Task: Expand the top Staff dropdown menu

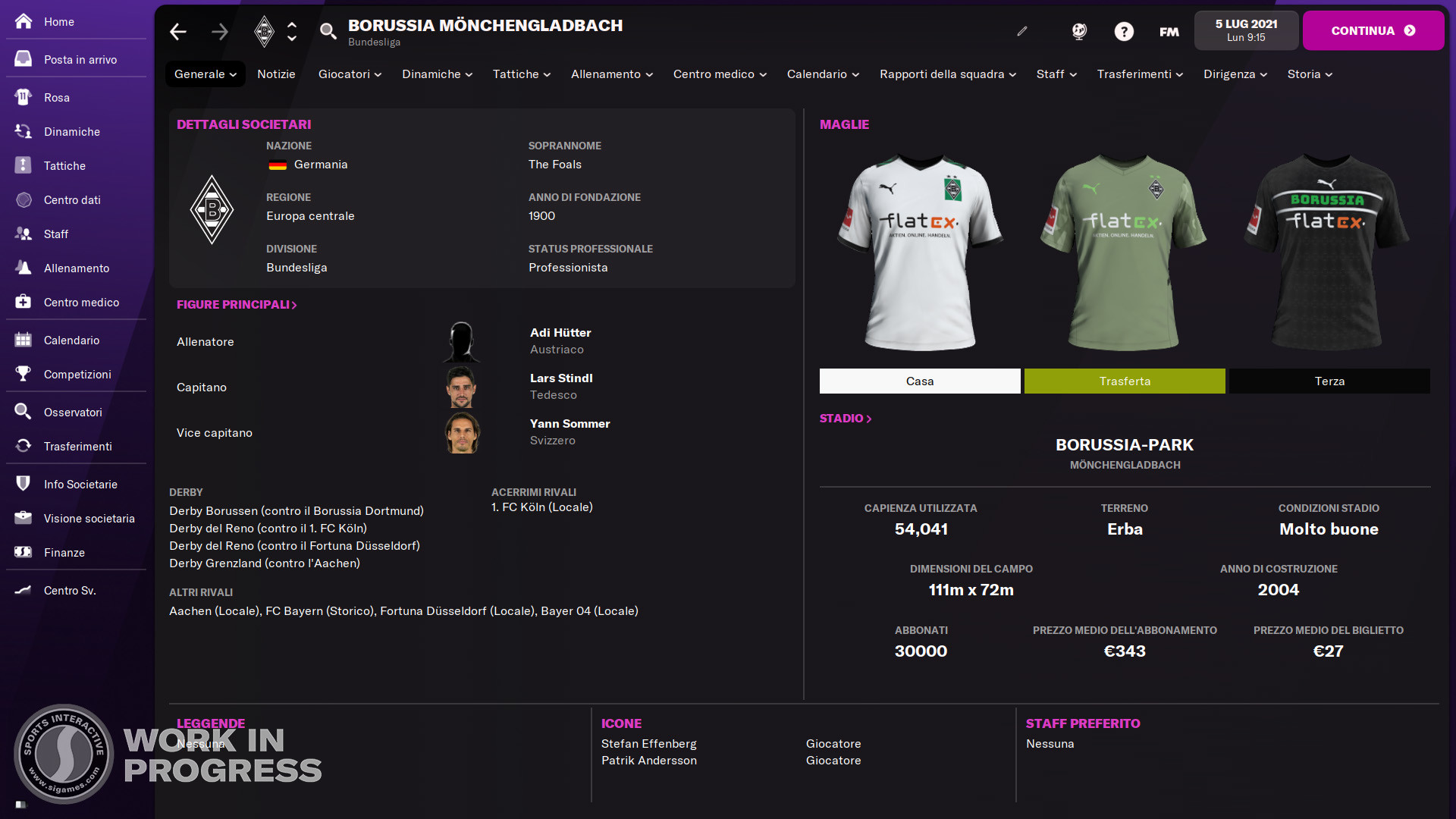Action: tap(1057, 74)
